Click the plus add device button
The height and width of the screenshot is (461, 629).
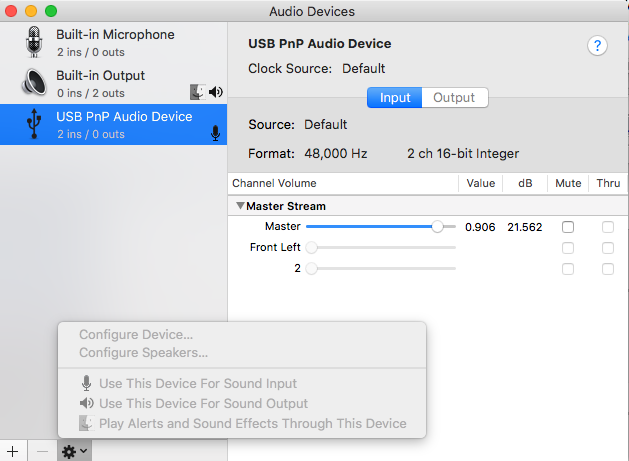click(13, 451)
